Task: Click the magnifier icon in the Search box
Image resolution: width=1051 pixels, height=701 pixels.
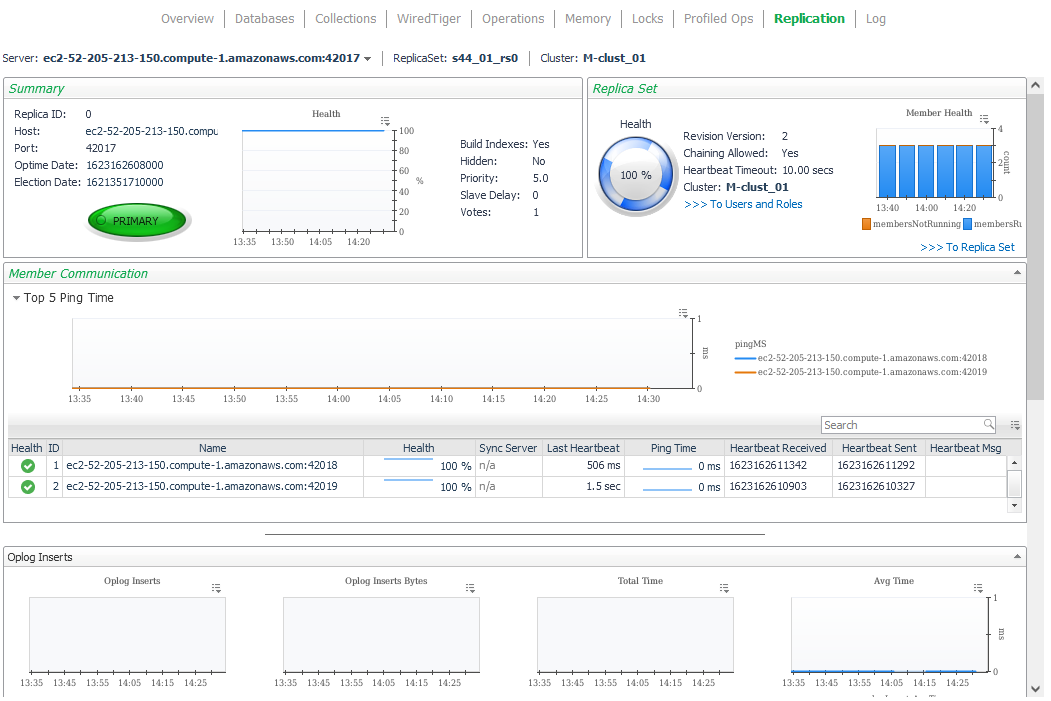Action: [988, 425]
